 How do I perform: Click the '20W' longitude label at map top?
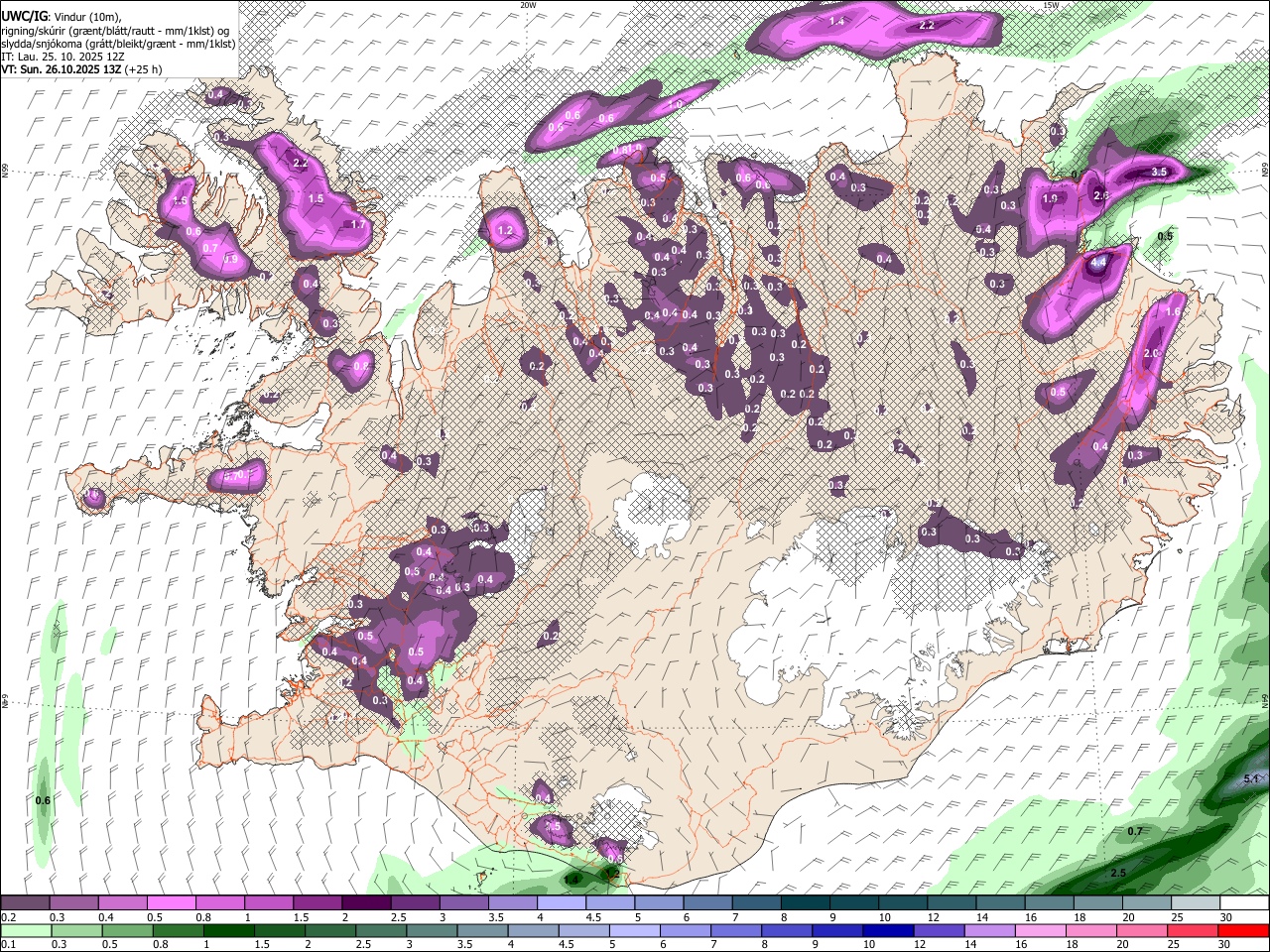(x=528, y=5)
